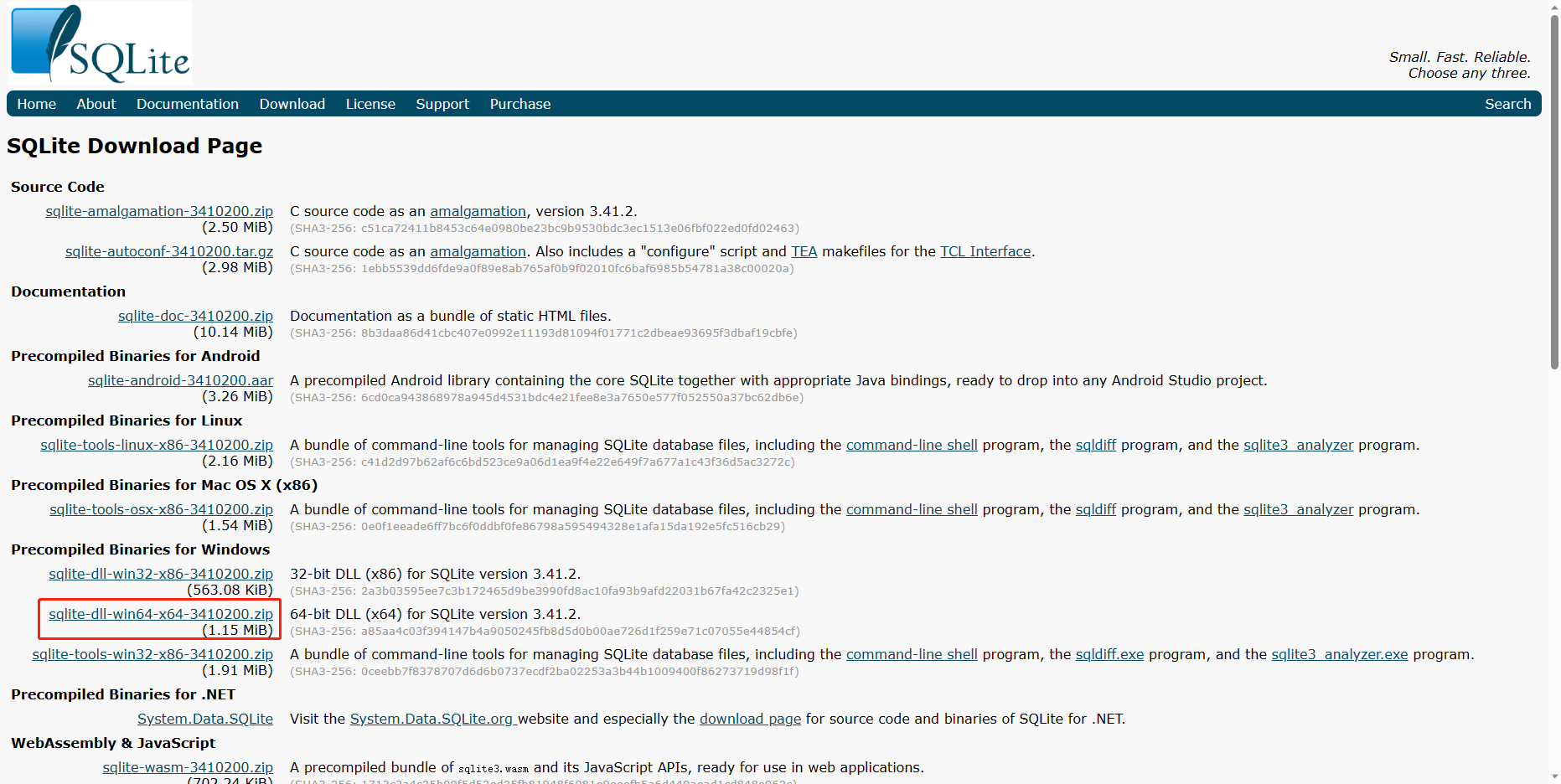Open sqldiff link in Mac OS X row
Image resolution: width=1561 pixels, height=784 pixels.
(x=1096, y=509)
